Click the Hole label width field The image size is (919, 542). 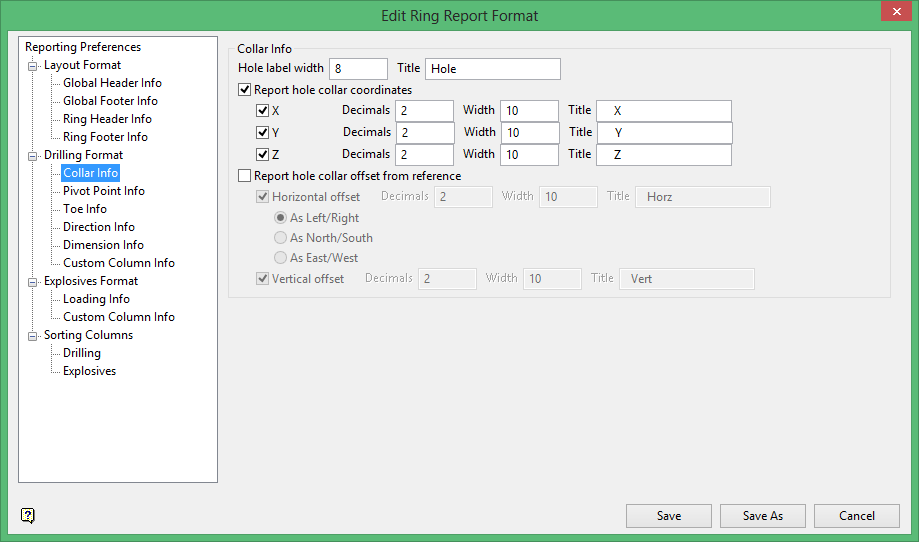[358, 69]
